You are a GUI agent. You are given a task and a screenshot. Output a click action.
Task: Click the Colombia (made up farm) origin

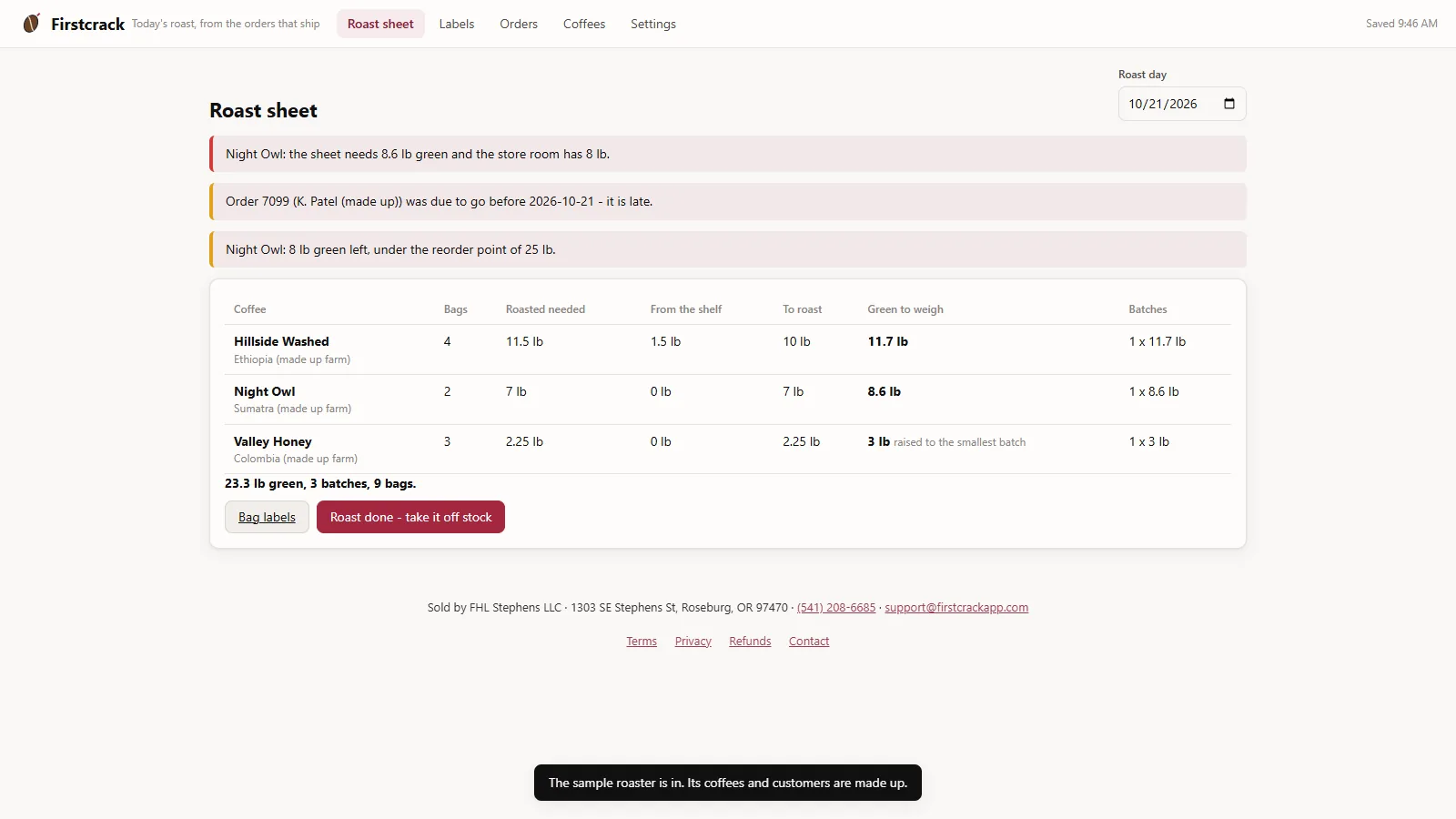click(x=296, y=459)
